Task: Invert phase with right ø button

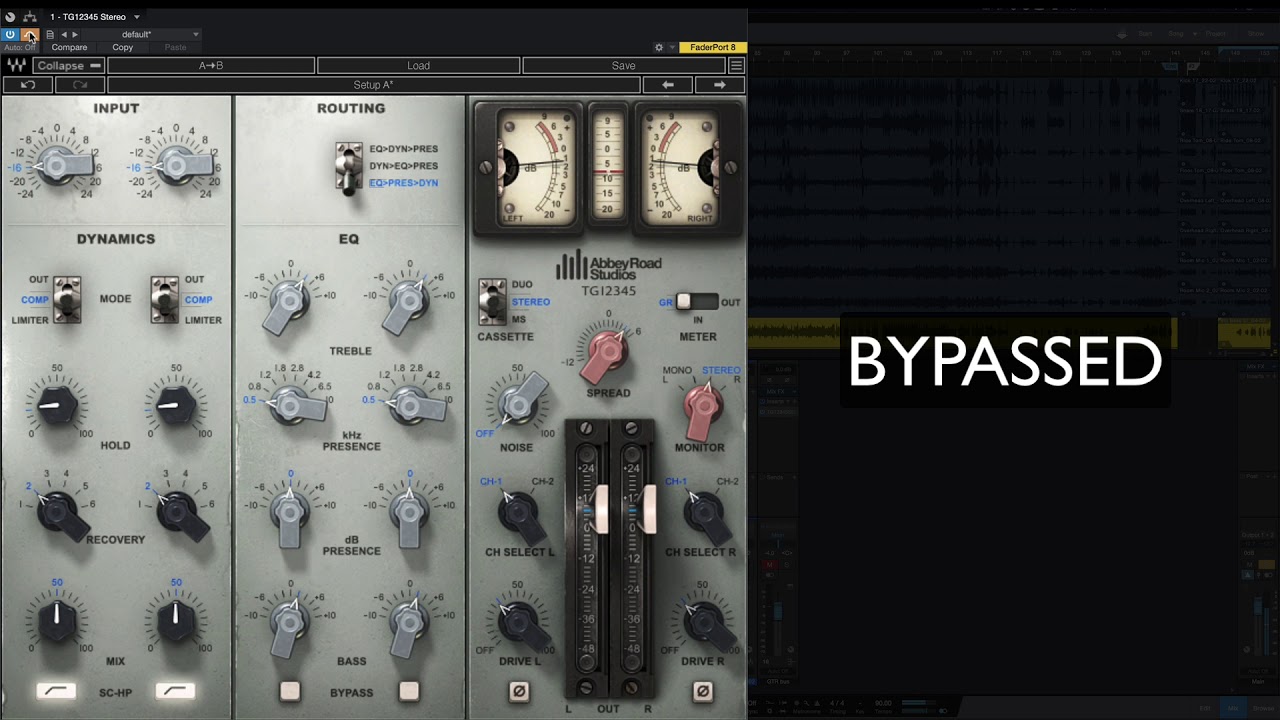Action: 702,691
